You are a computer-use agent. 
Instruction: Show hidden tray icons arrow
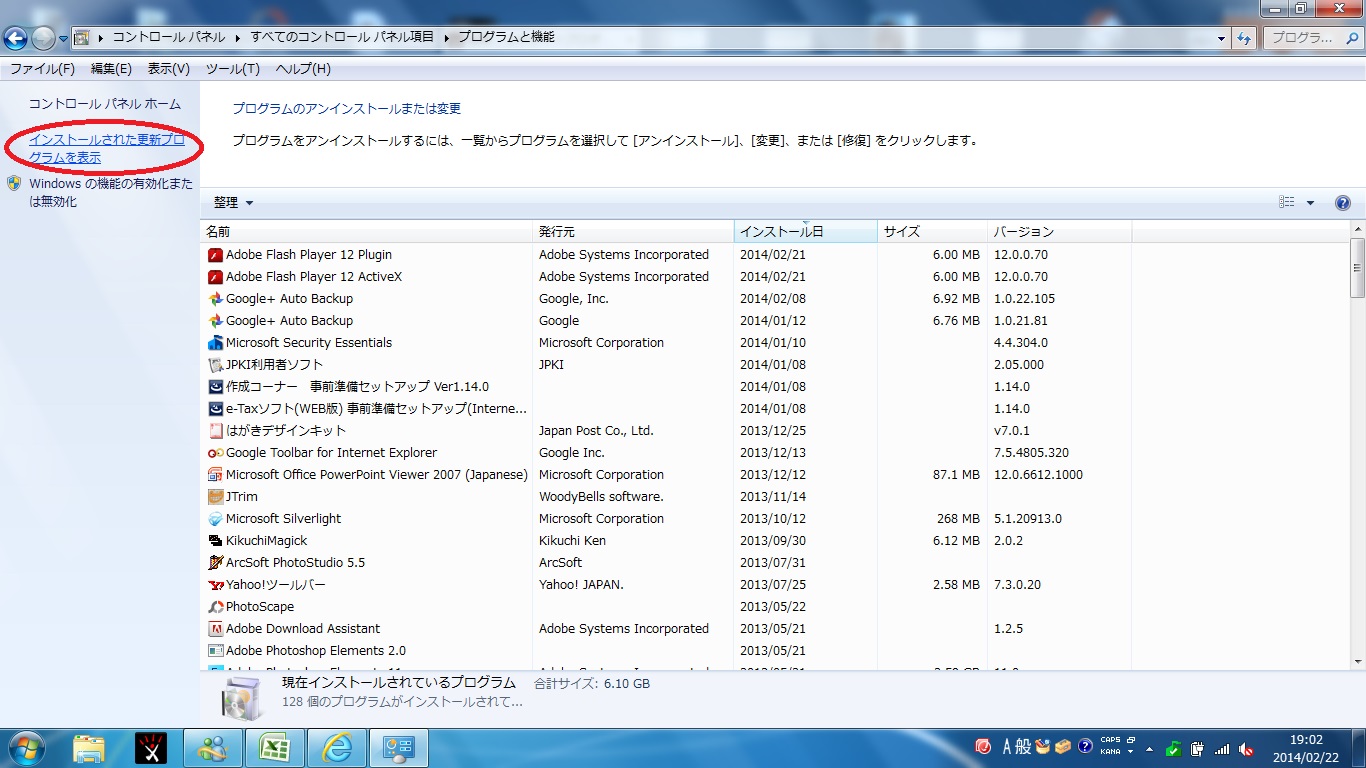(1149, 748)
